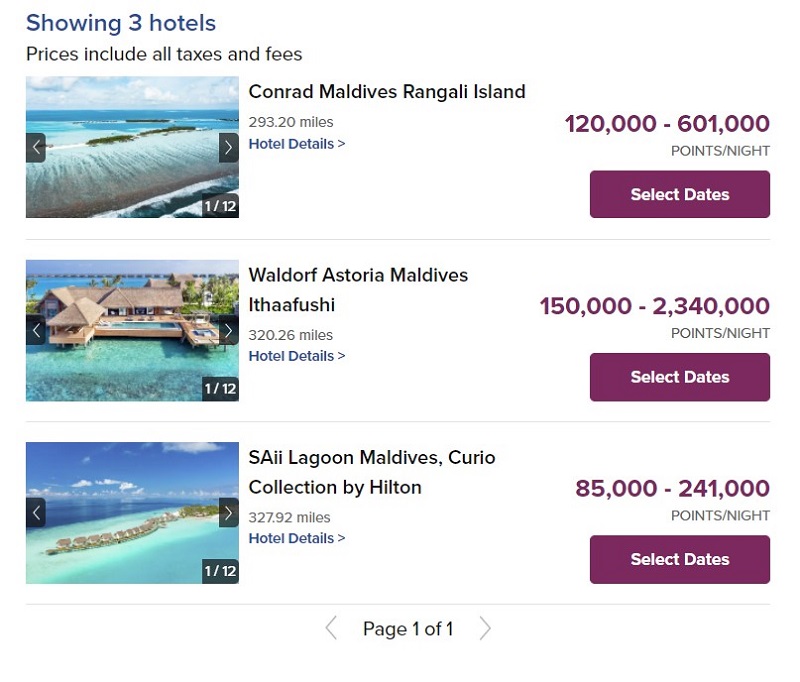Advance the Waldorf Astoria photo carousel forward

coord(228,330)
